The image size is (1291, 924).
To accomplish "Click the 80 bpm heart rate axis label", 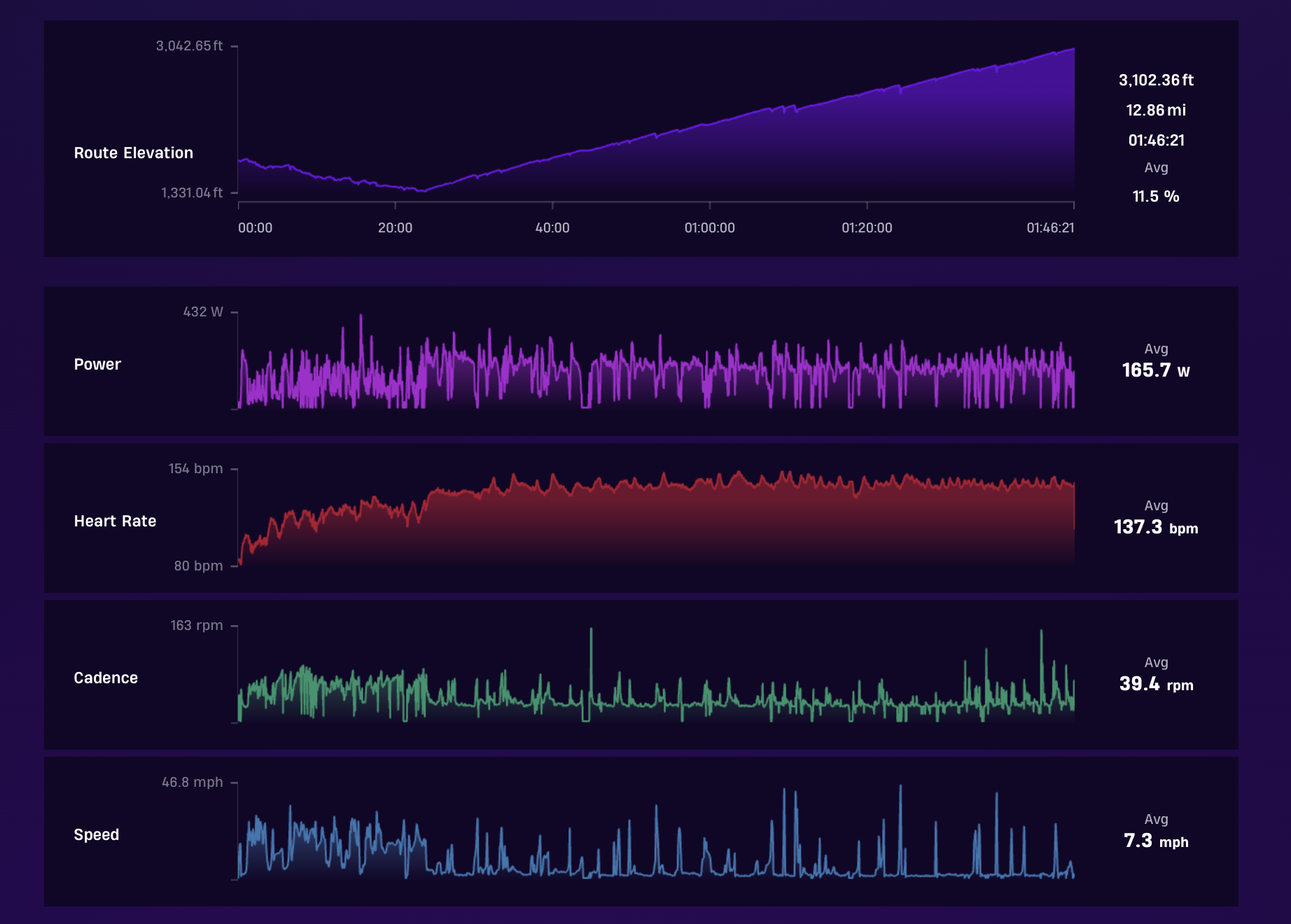I will 198,566.
